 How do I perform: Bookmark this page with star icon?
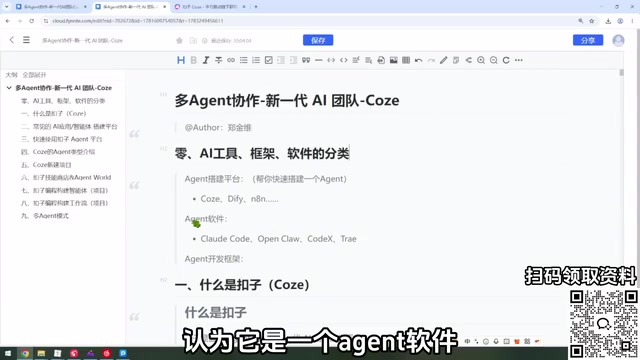coord(591,21)
